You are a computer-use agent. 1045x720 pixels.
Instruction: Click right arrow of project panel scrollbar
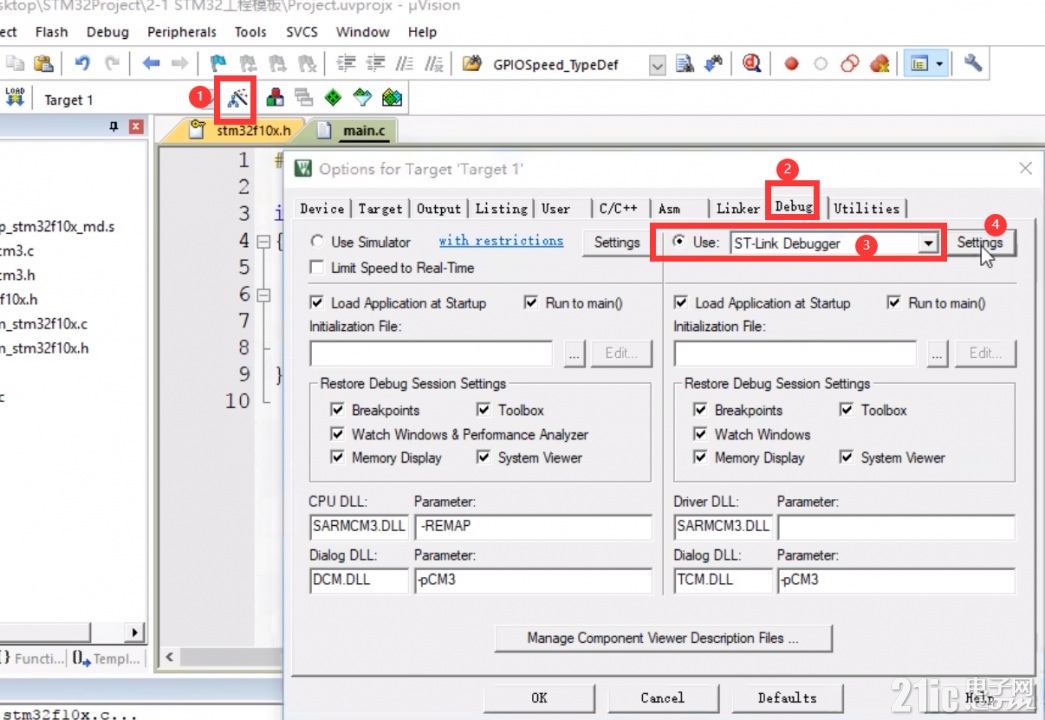point(135,632)
